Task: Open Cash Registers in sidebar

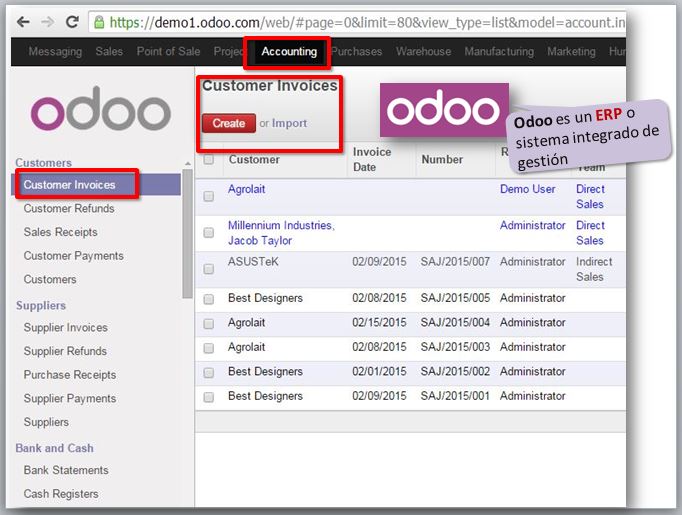Action: pos(61,494)
